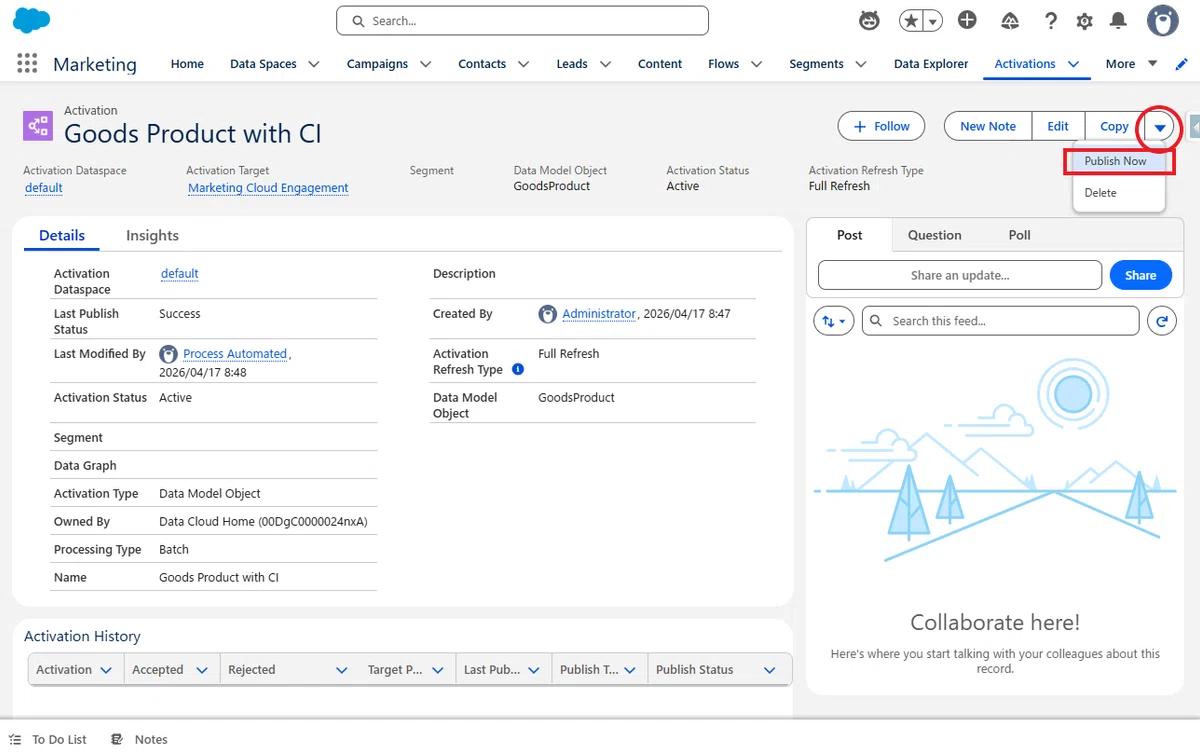
Task: Select the Details tab
Action: point(62,235)
